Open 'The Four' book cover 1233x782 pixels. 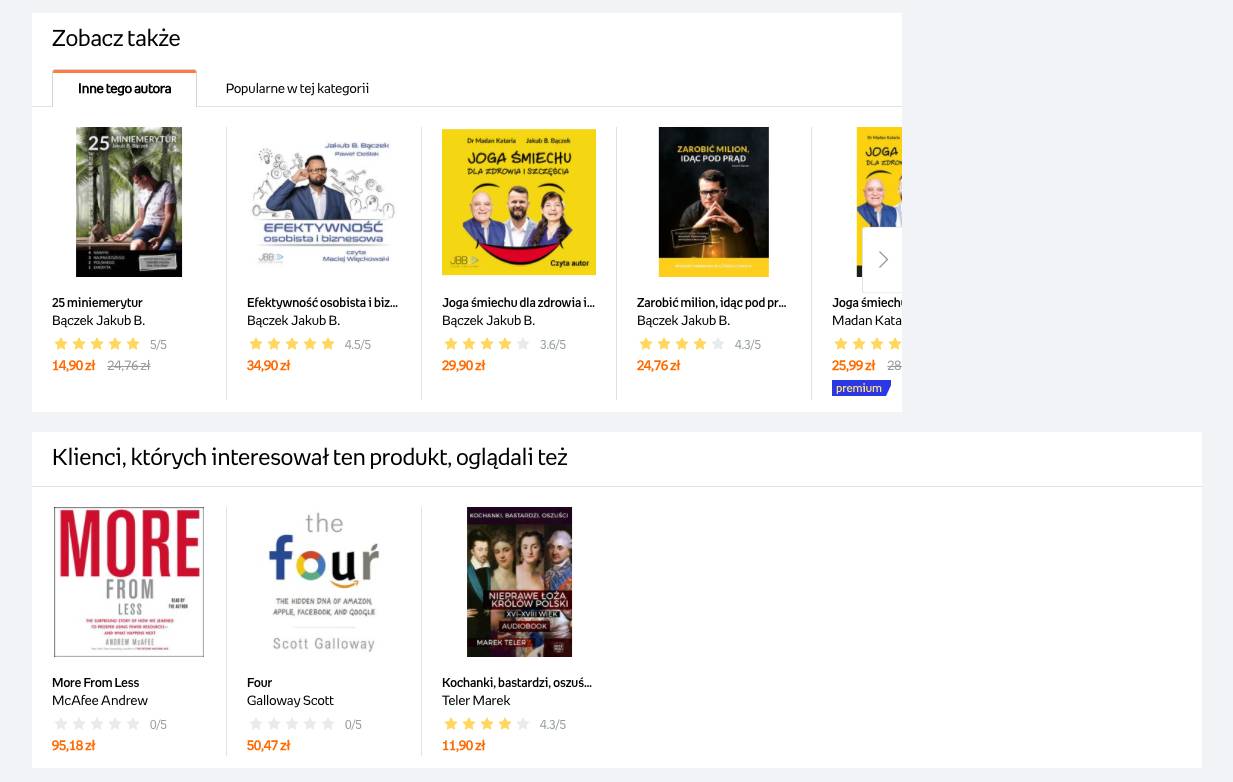(324, 582)
